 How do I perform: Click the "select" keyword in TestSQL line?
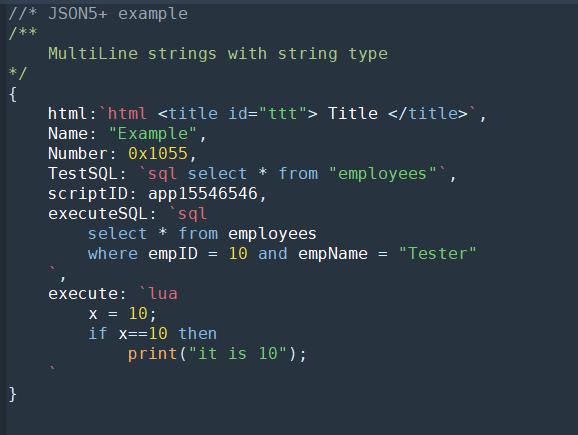(x=217, y=173)
